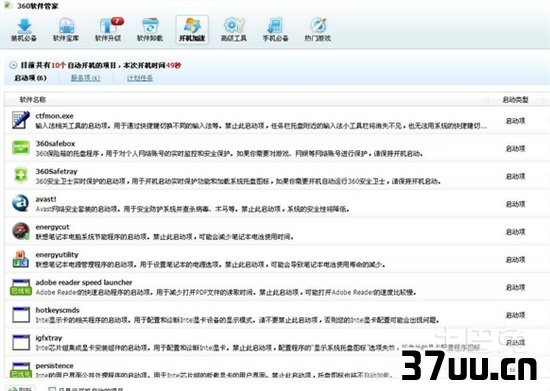Click the avast! startup item icon
Image resolution: width=550 pixels, height=391 pixels.
pos(20,203)
